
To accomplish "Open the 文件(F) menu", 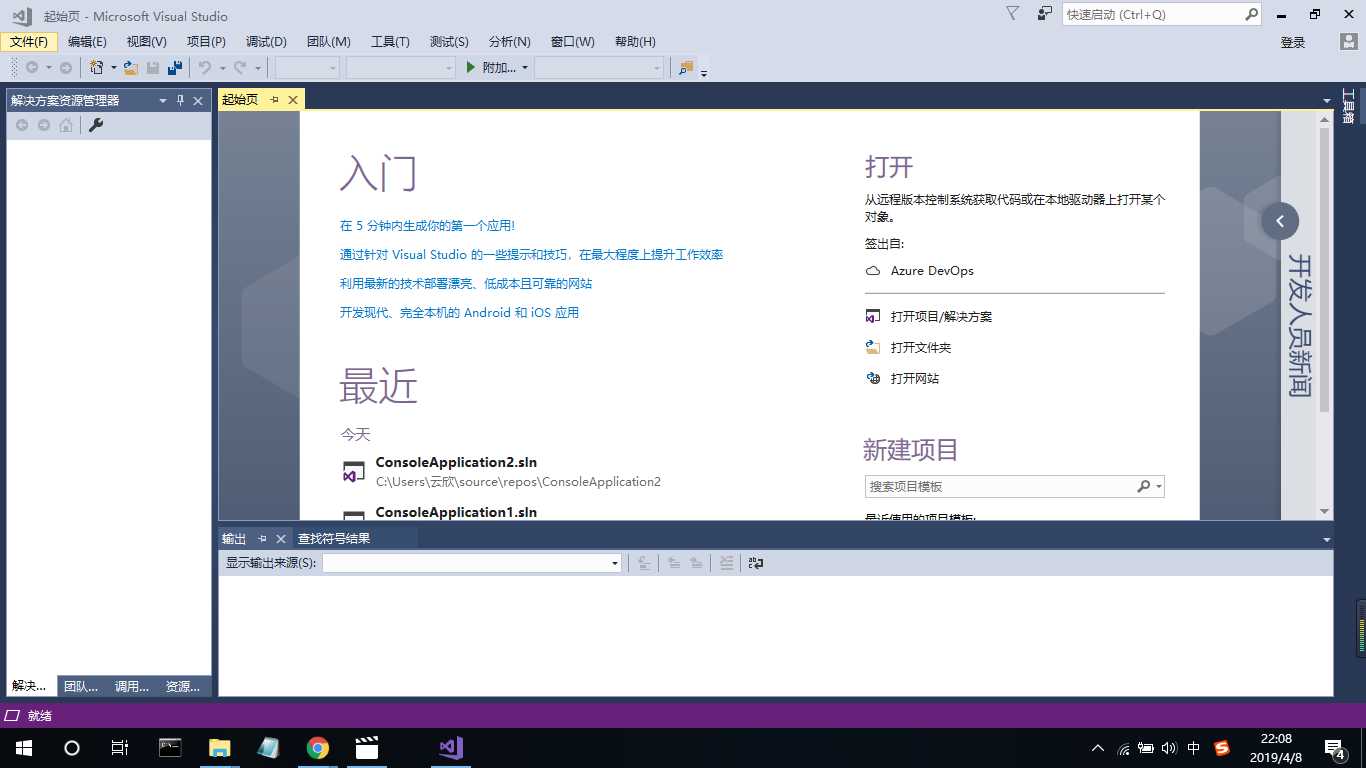I will pyautogui.click(x=29, y=42).
